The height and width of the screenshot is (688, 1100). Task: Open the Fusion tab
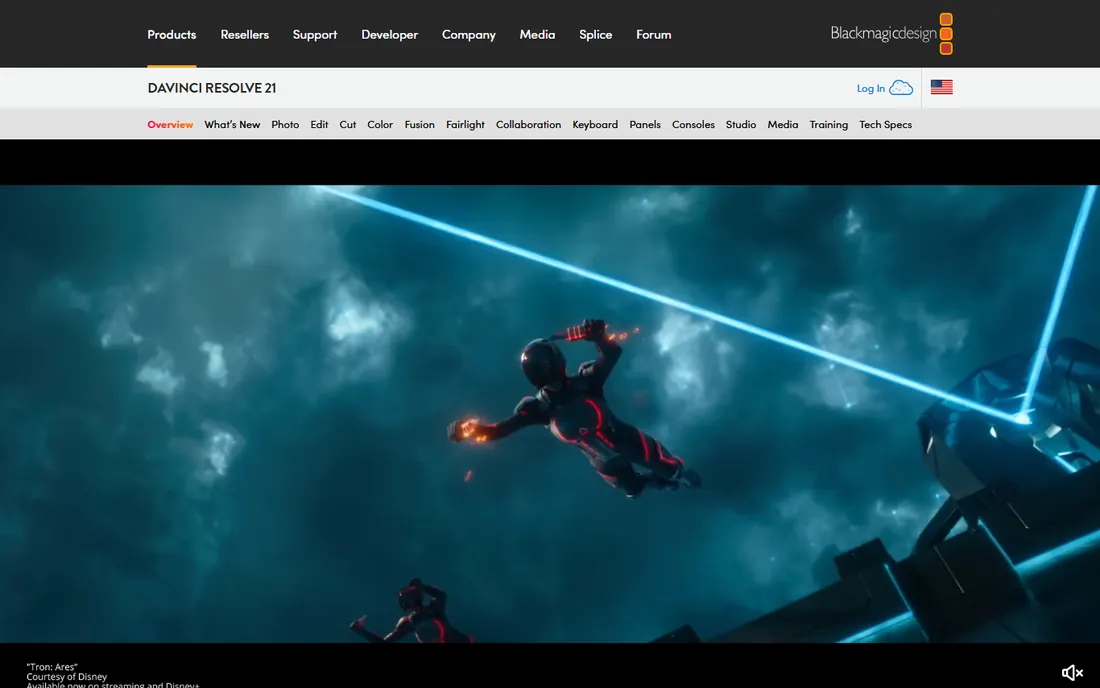420,124
